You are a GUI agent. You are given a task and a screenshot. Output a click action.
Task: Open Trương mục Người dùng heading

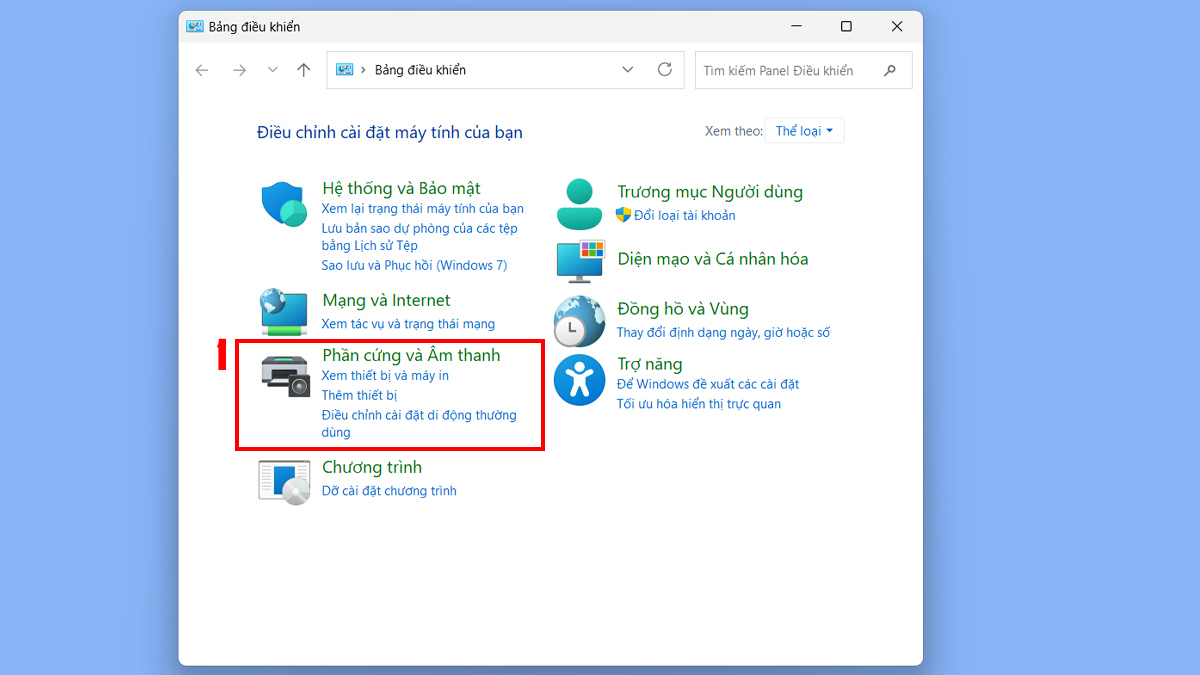(710, 192)
